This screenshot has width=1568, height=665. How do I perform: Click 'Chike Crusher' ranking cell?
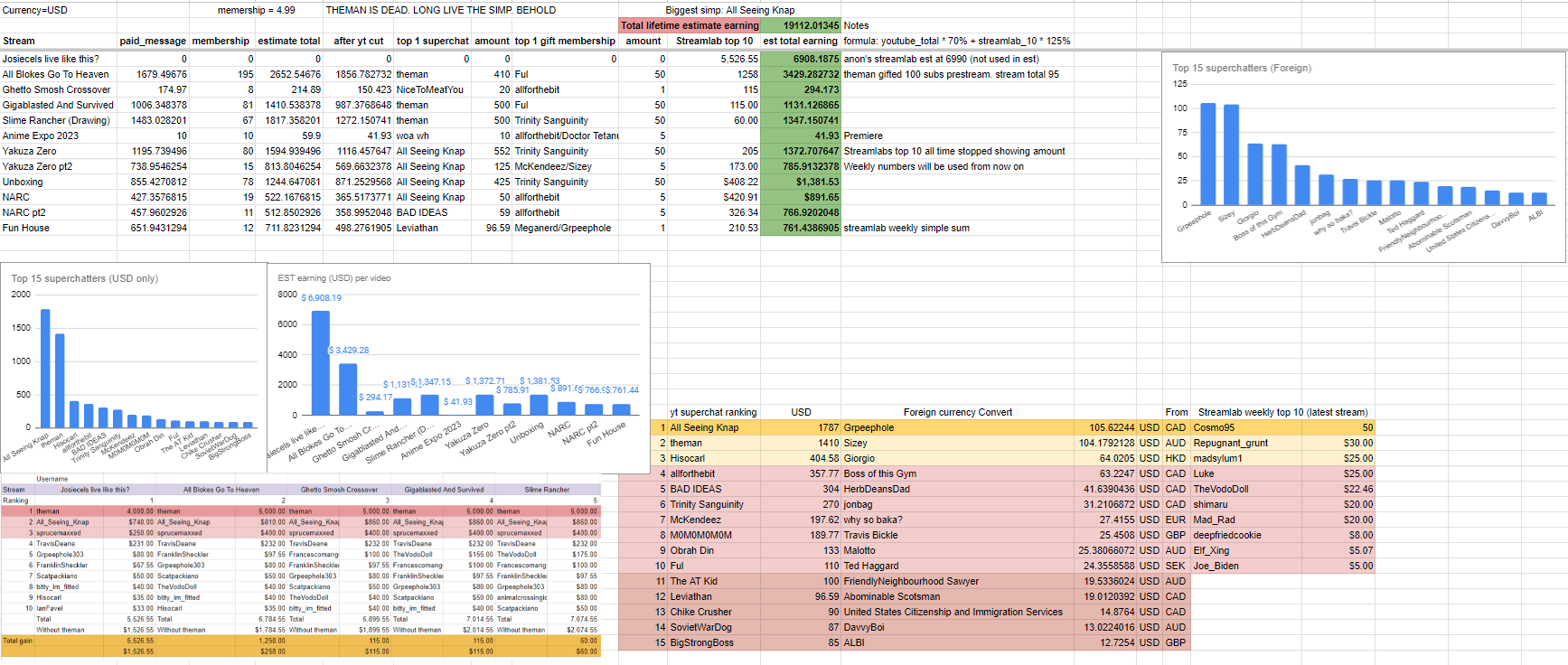click(701, 612)
